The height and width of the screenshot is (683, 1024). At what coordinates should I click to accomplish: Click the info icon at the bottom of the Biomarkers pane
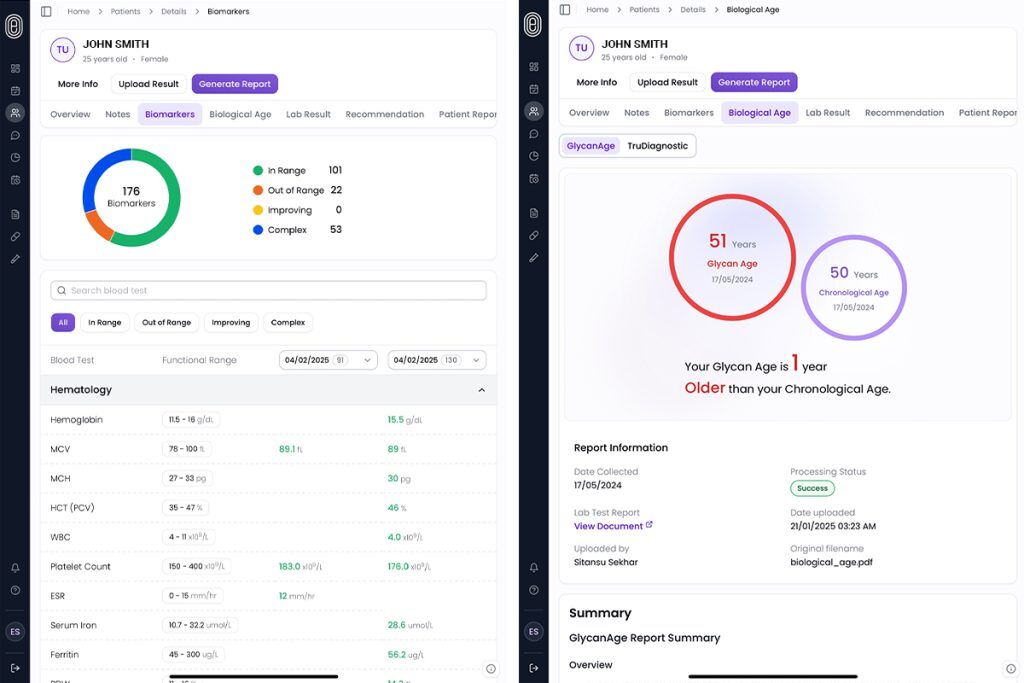pos(491,669)
